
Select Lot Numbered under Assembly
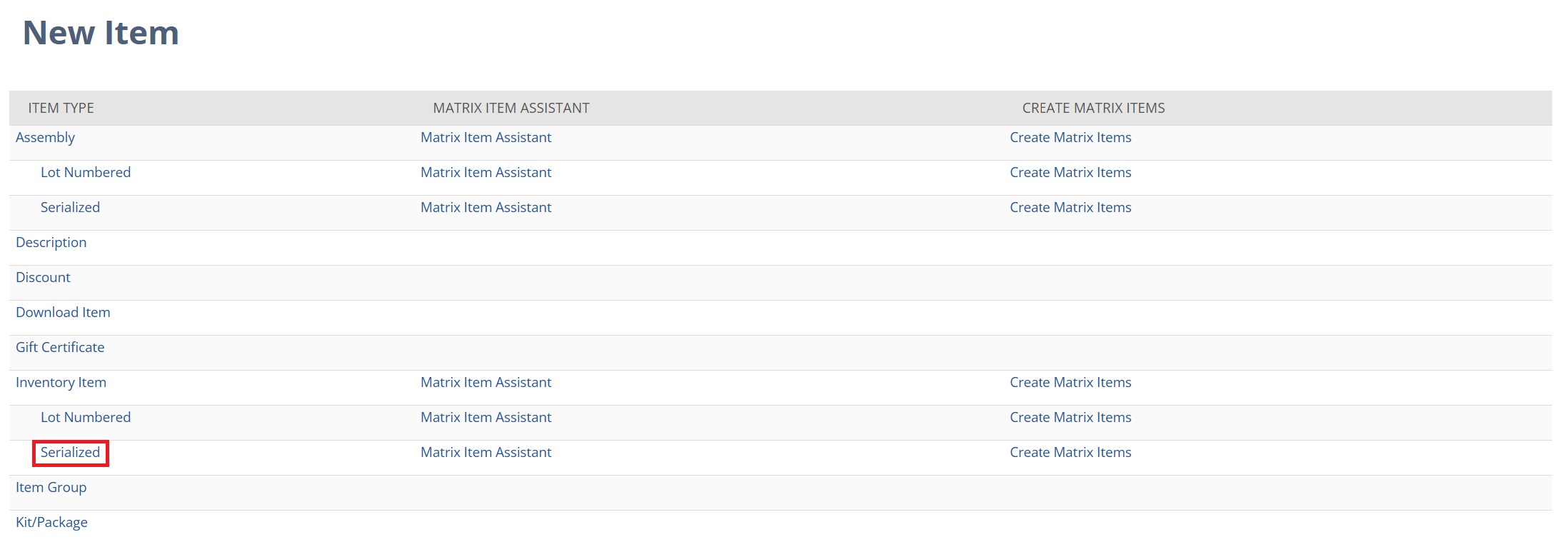pos(85,172)
